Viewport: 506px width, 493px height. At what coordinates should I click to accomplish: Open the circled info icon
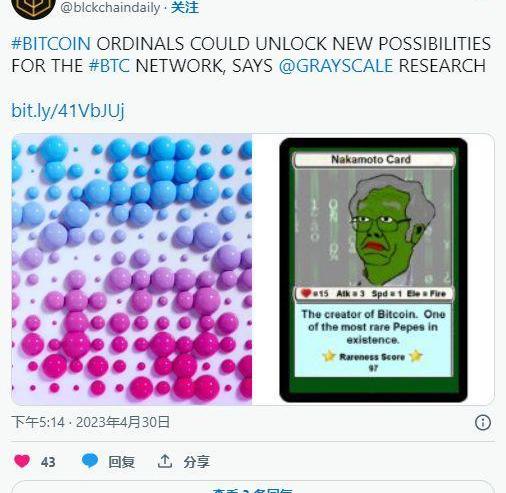(x=483, y=423)
